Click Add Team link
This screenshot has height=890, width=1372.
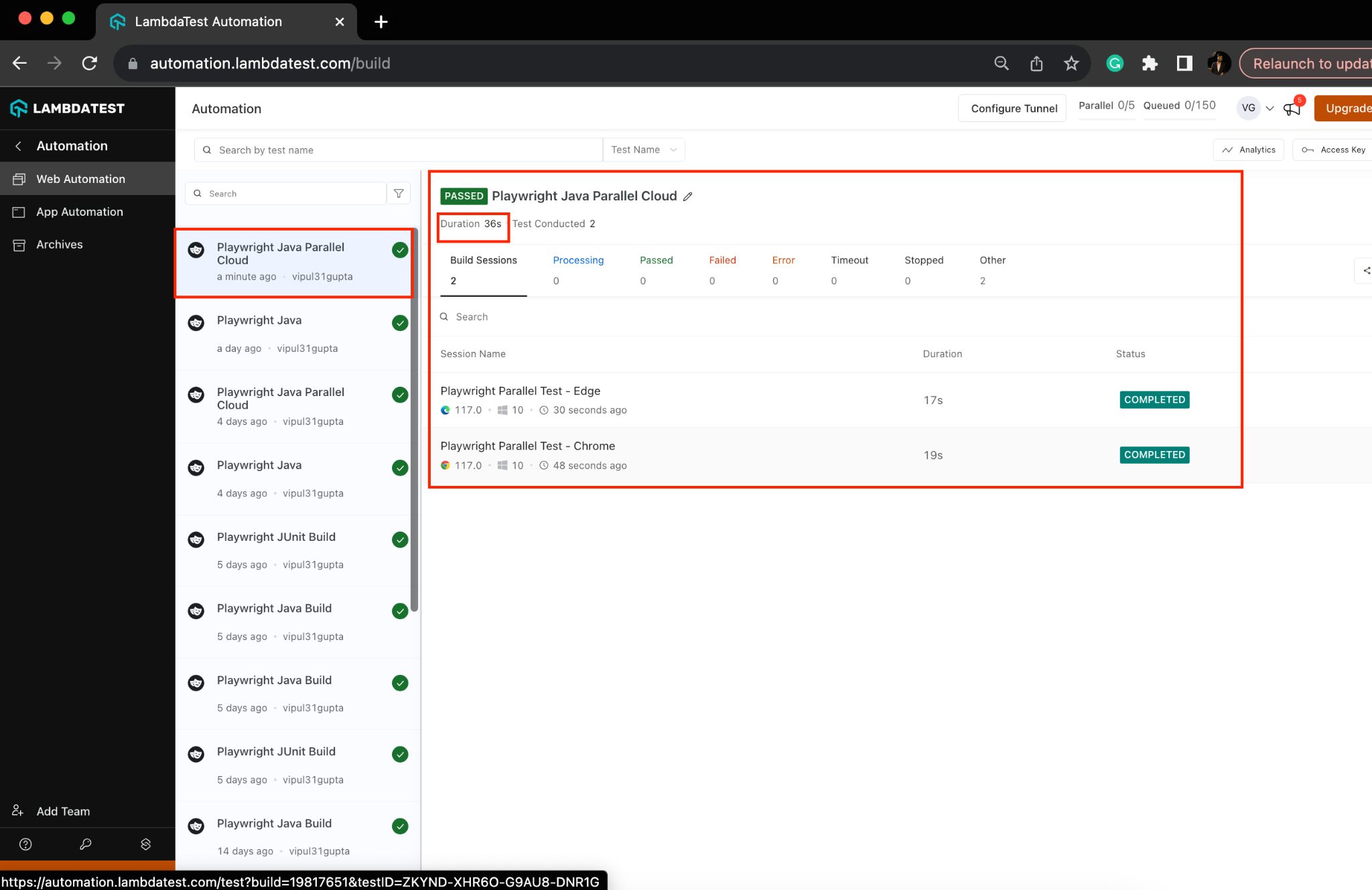click(63, 812)
